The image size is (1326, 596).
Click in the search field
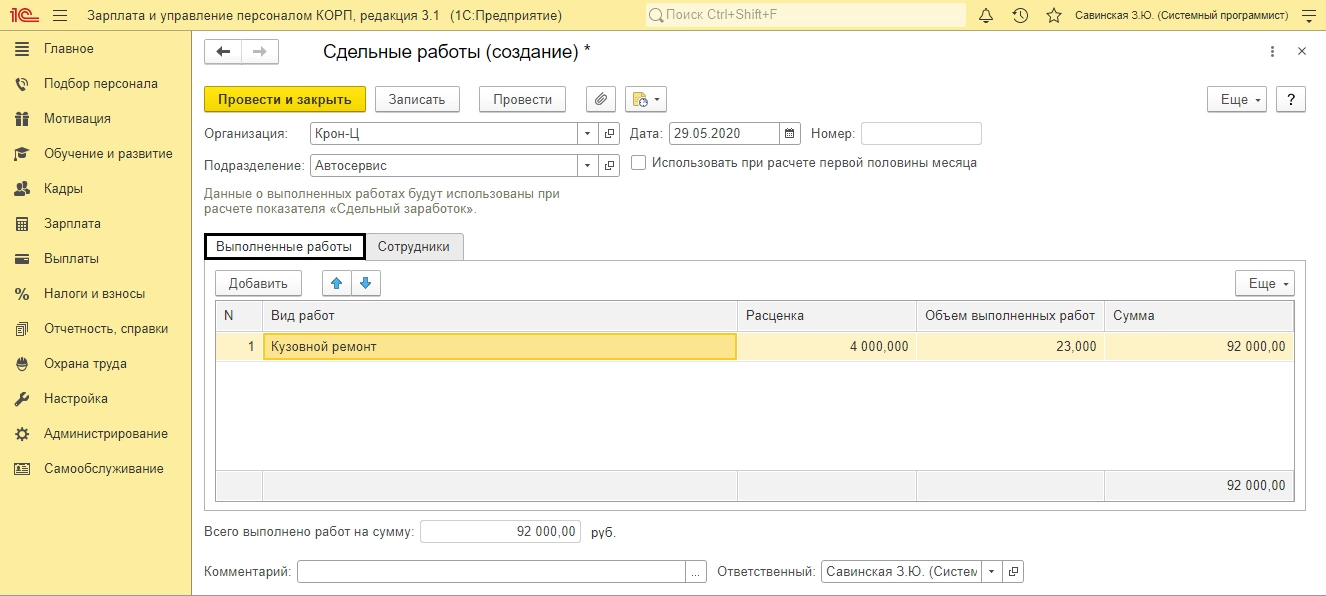(x=805, y=16)
